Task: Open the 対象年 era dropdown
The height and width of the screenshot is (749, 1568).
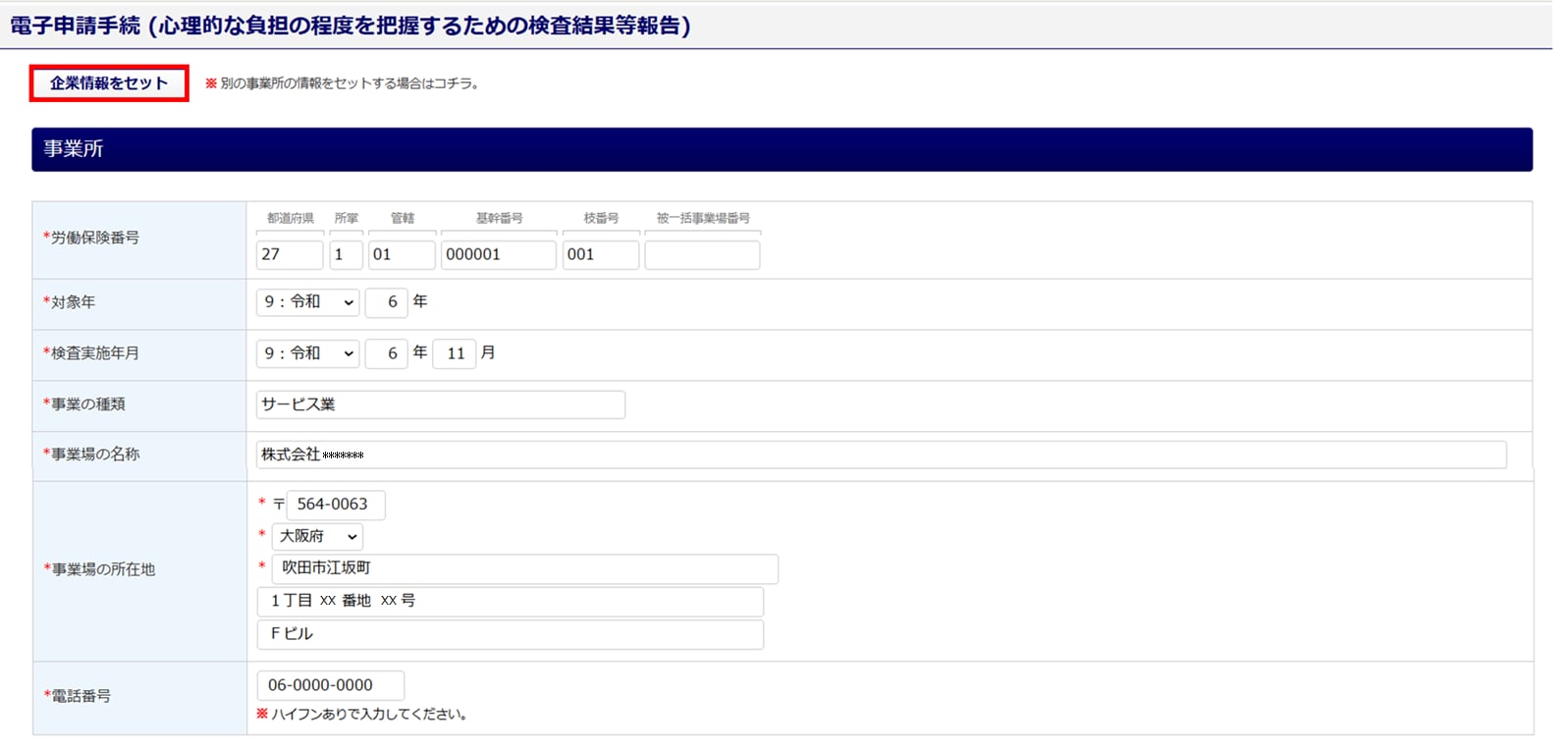Action: coord(308,302)
